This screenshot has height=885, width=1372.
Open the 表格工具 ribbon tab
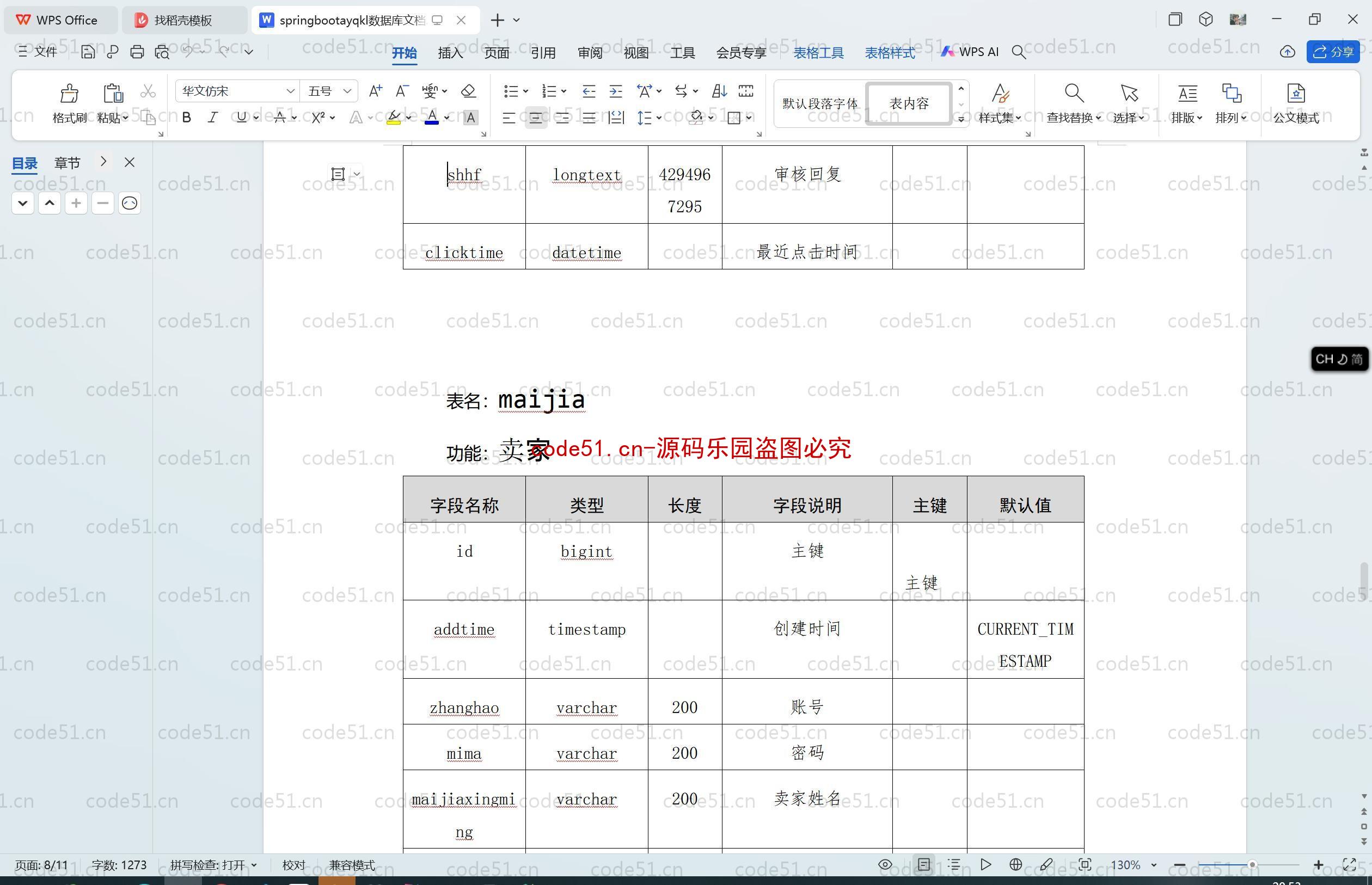(820, 53)
